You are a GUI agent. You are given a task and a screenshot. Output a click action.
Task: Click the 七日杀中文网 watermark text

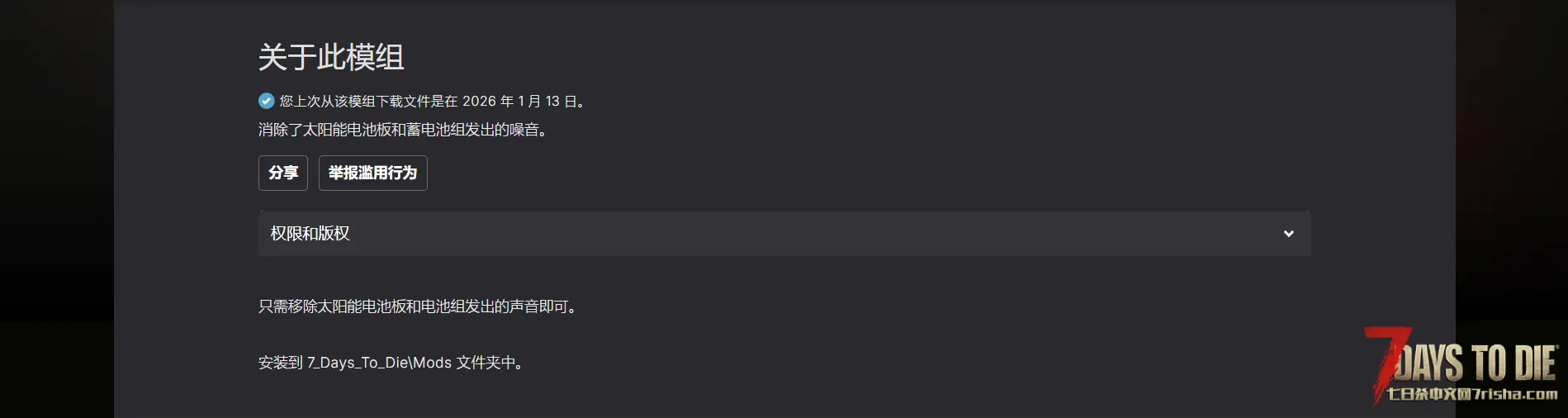click(1430, 394)
